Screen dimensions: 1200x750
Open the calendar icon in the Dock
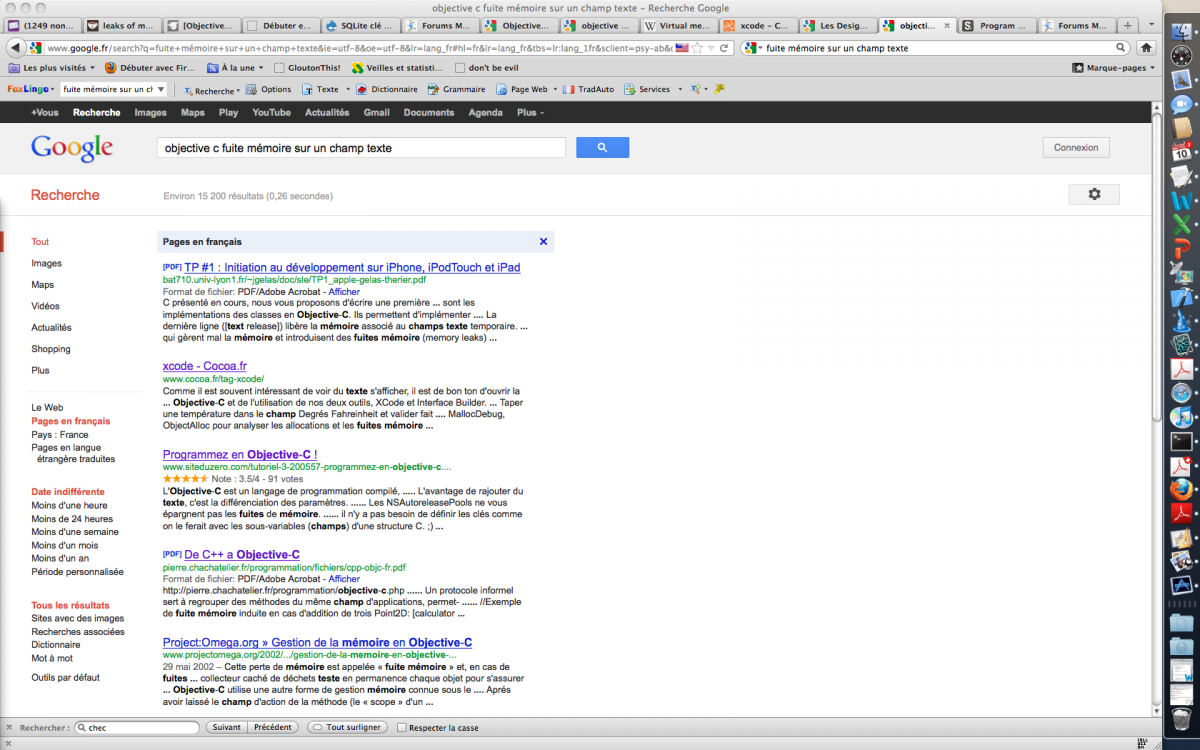click(1182, 152)
